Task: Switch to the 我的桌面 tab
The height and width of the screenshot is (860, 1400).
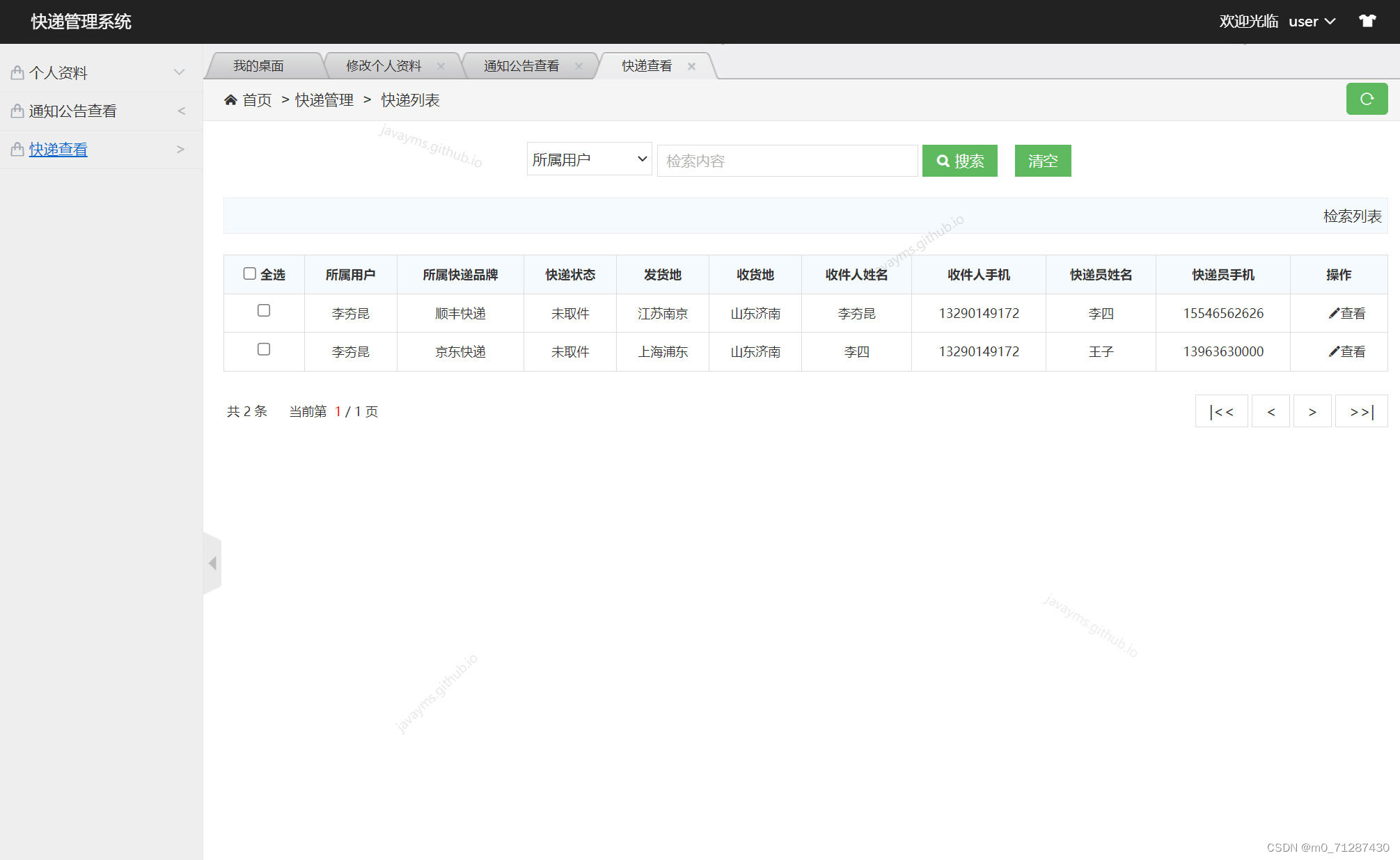Action: pyautogui.click(x=260, y=65)
